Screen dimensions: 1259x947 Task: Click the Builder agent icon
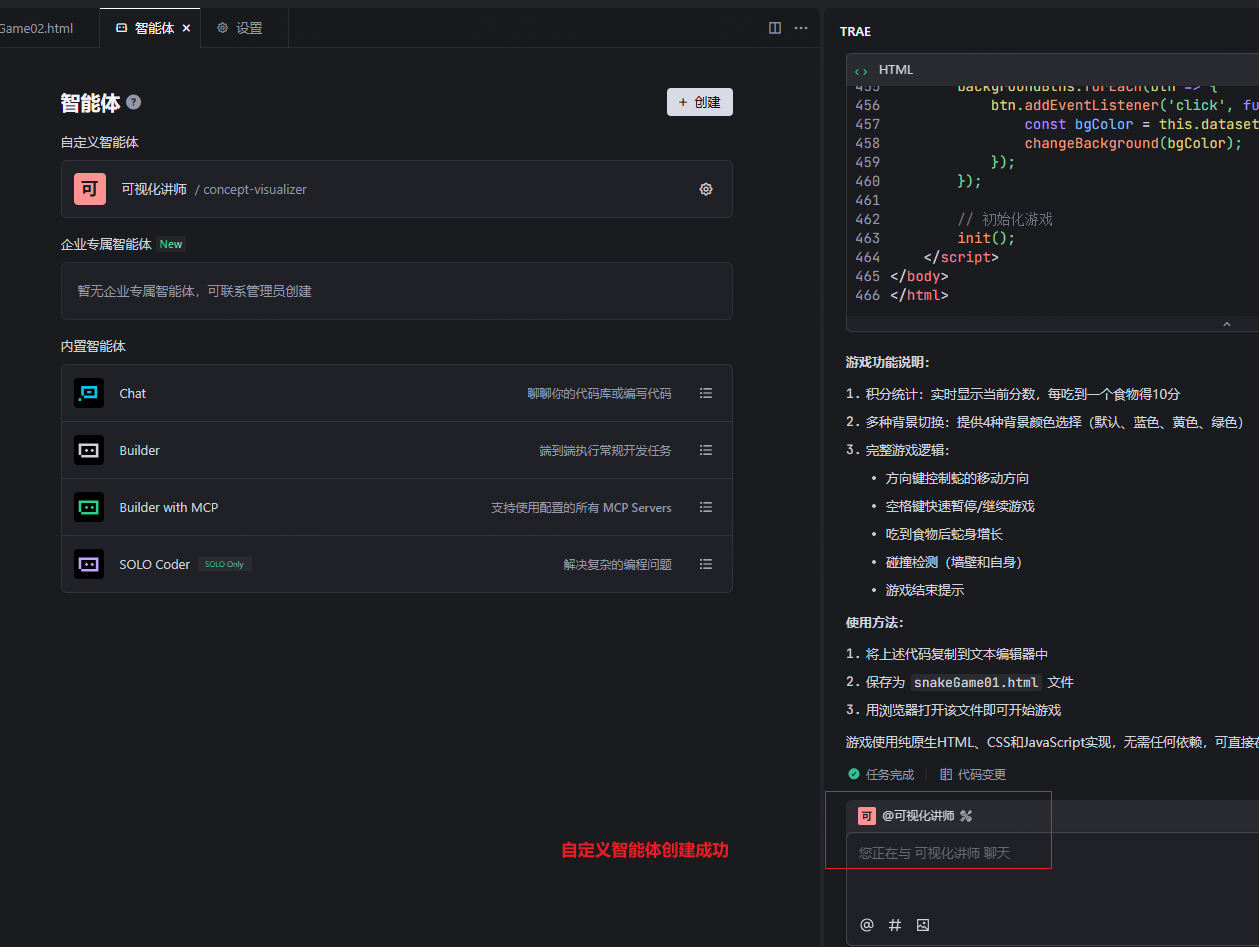point(89,450)
